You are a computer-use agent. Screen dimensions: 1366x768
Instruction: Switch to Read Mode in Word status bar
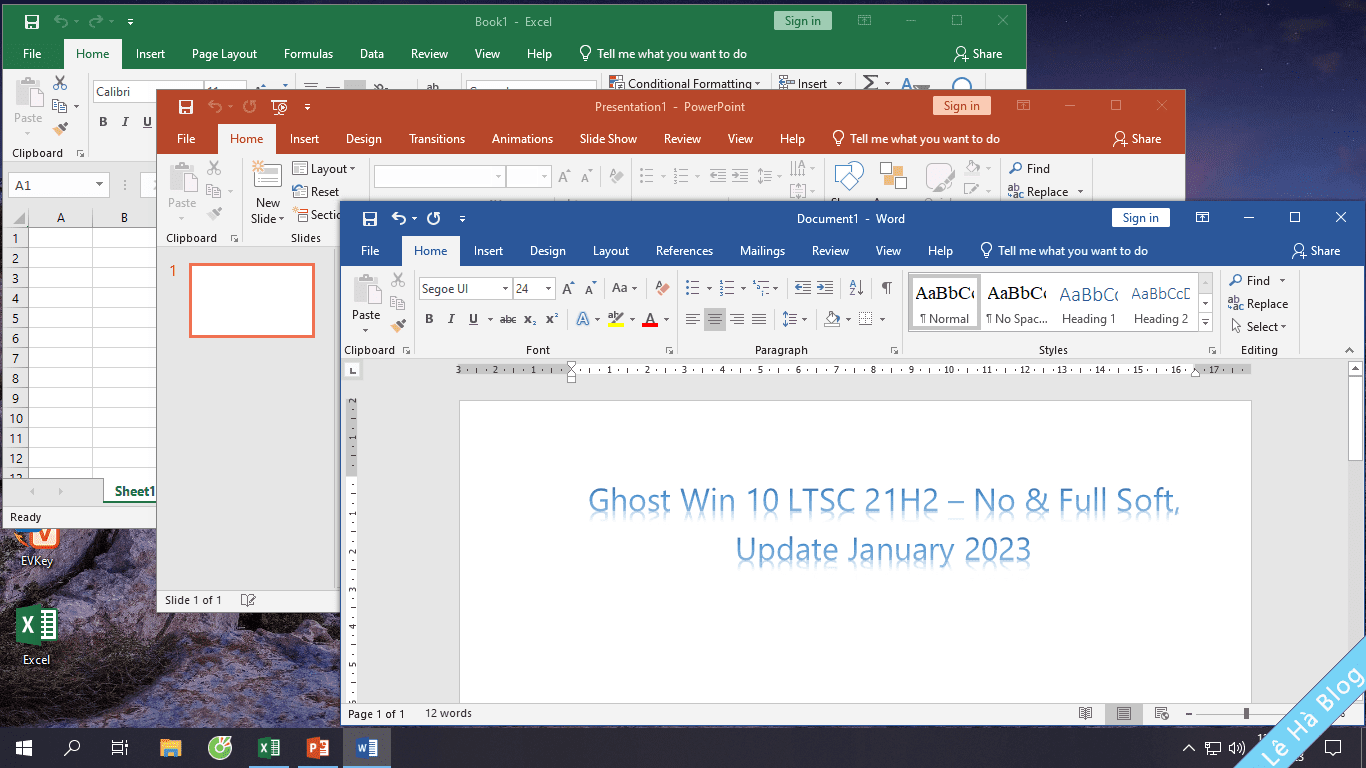(x=1086, y=713)
